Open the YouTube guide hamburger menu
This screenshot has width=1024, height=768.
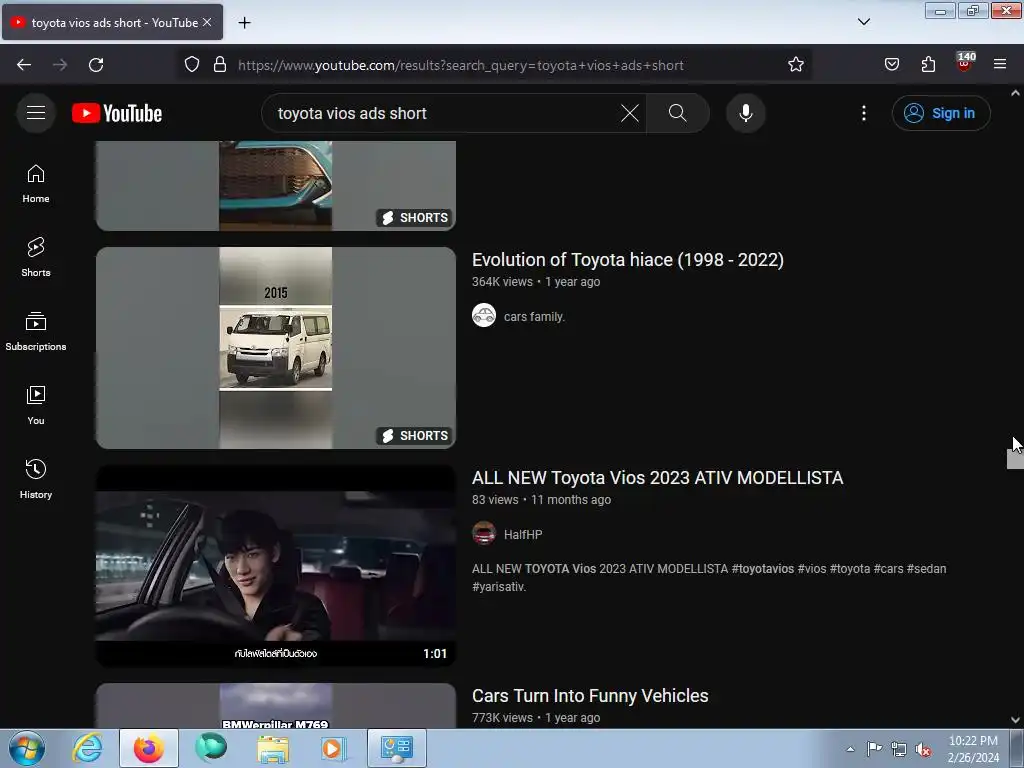(36, 113)
